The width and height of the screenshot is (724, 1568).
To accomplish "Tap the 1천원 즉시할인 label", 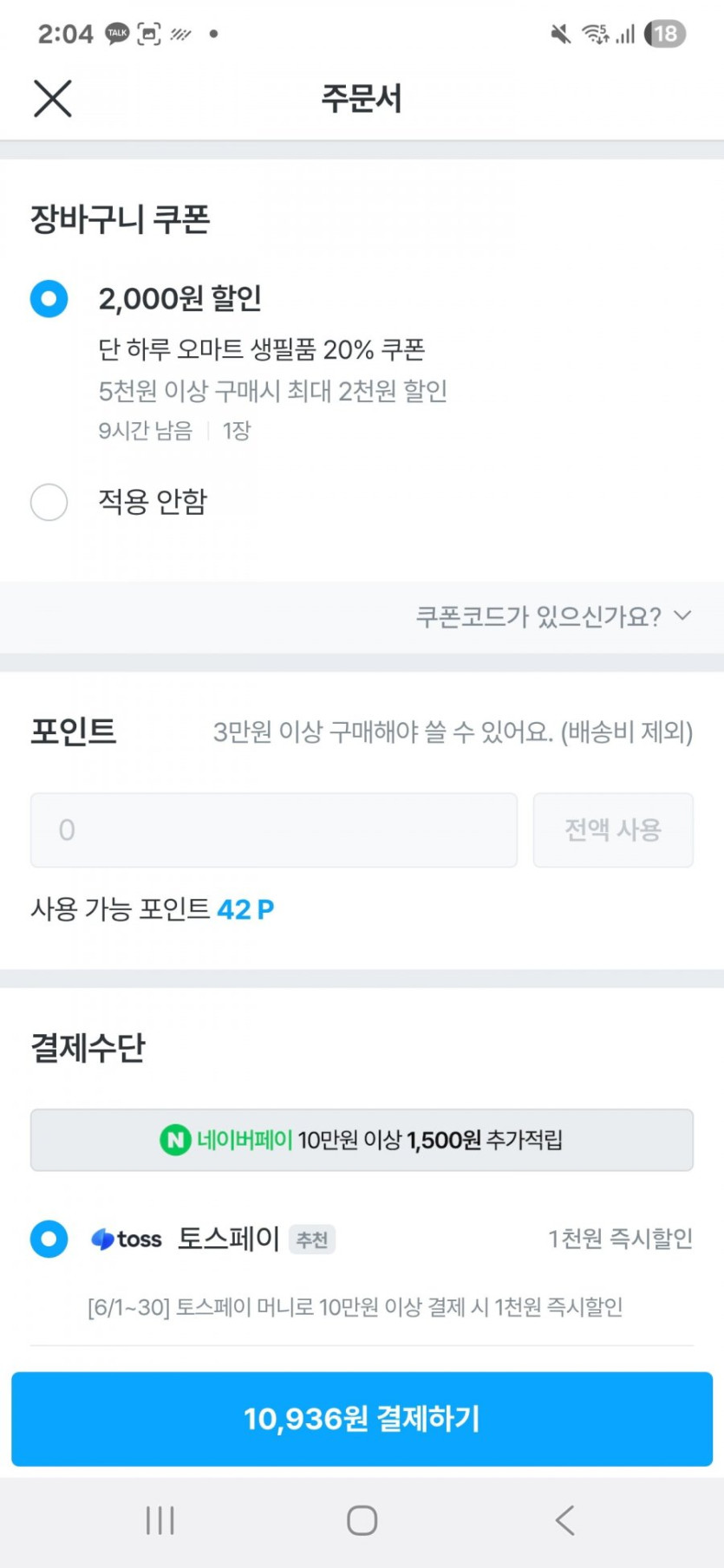I will pyautogui.click(x=620, y=1239).
